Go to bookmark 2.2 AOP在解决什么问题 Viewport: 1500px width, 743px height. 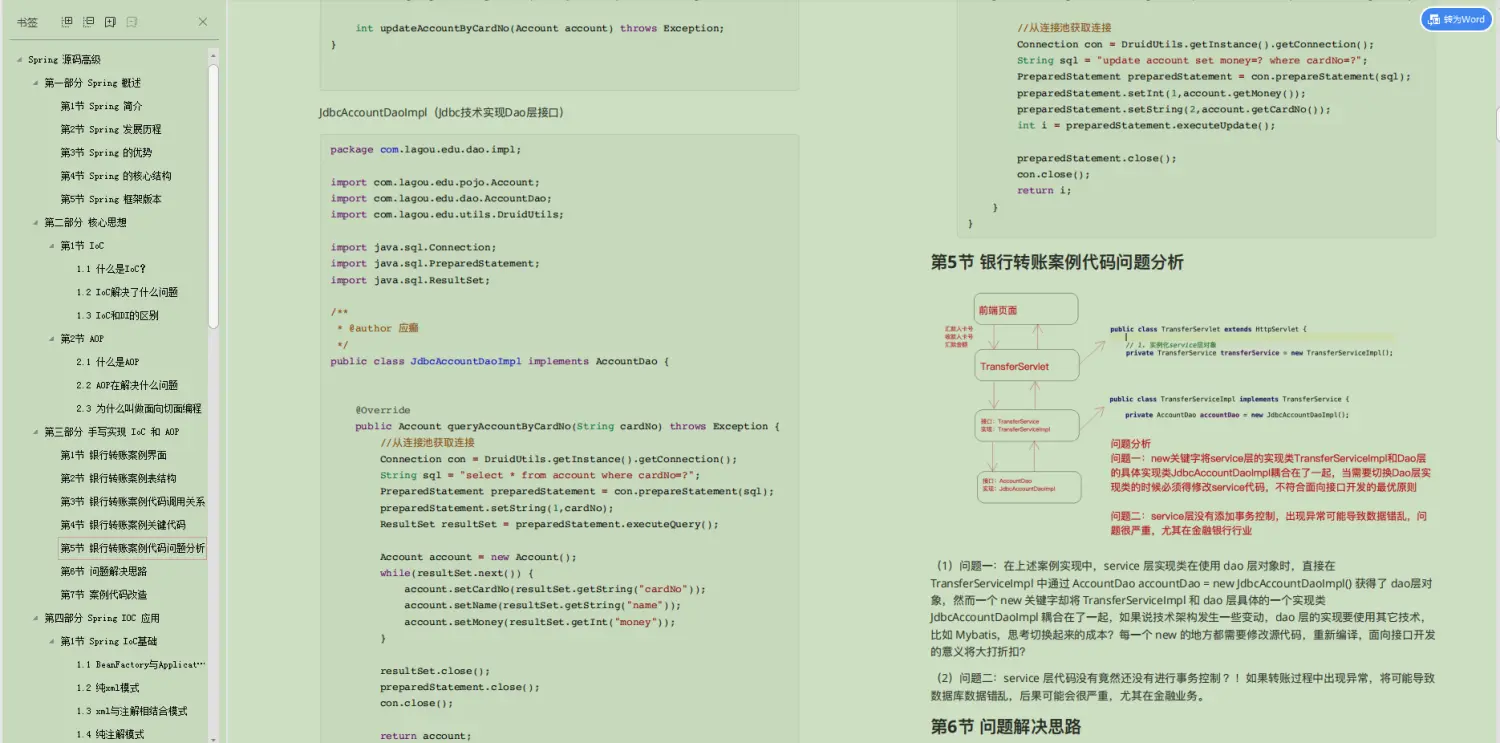click(127, 385)
